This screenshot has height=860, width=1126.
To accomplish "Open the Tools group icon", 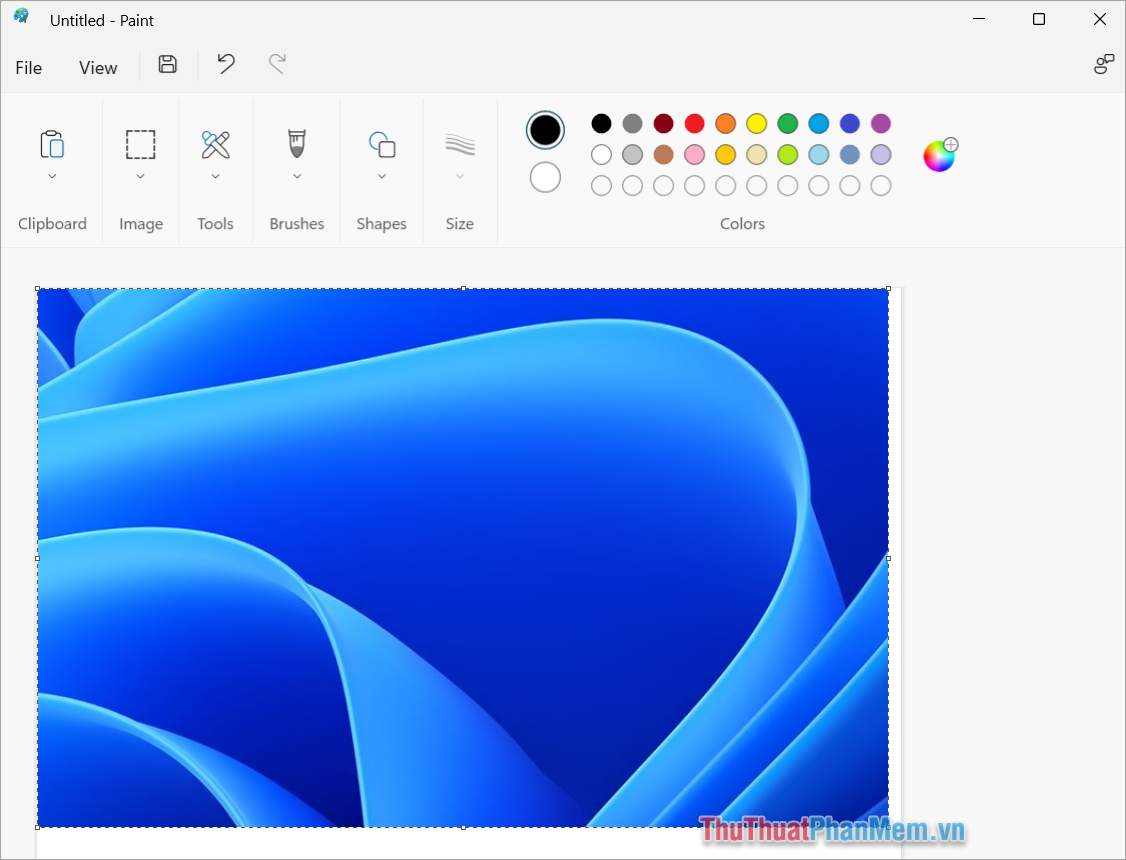I will (215, 147).
